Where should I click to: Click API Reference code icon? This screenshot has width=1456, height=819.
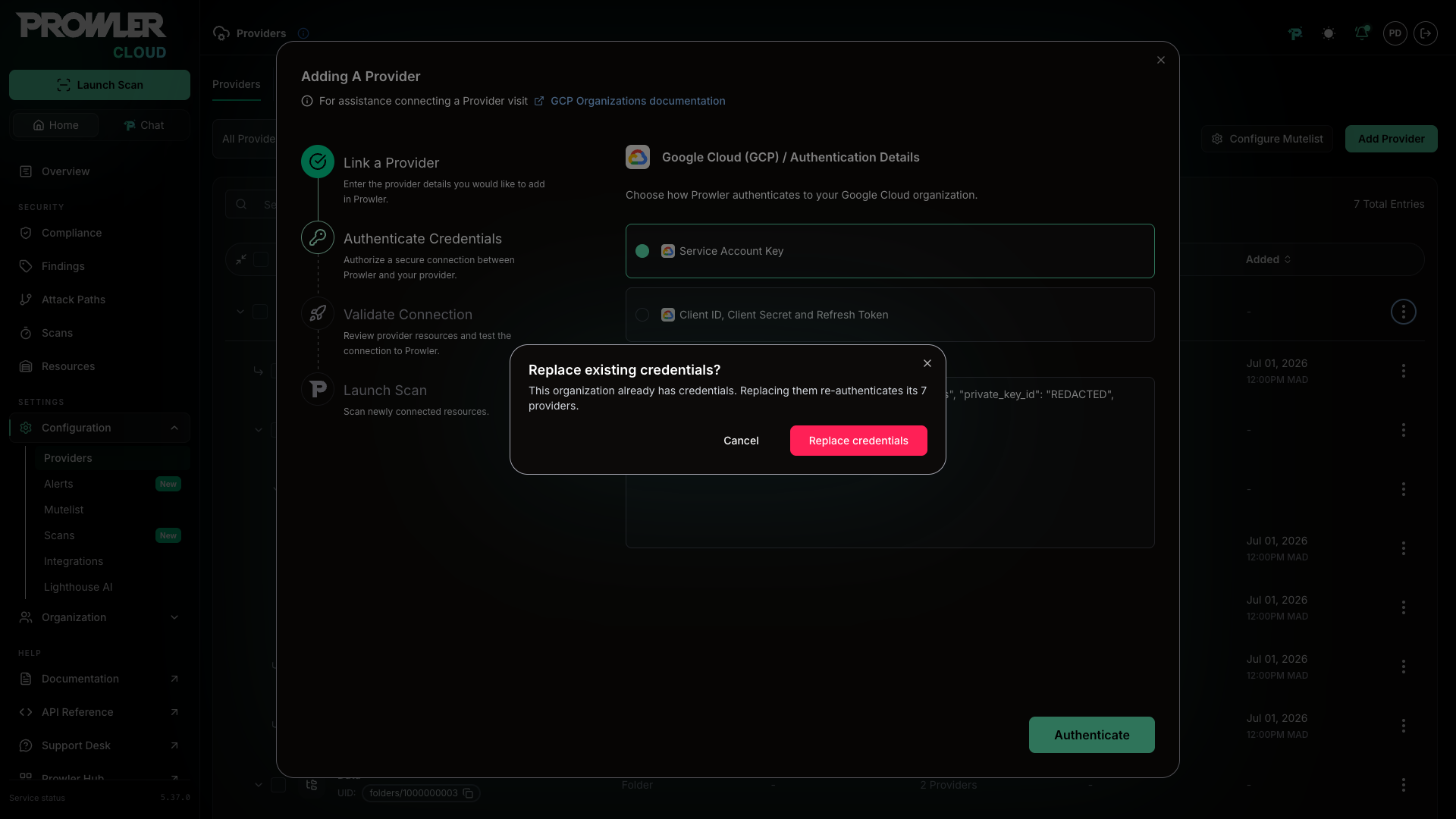point(26,712)
